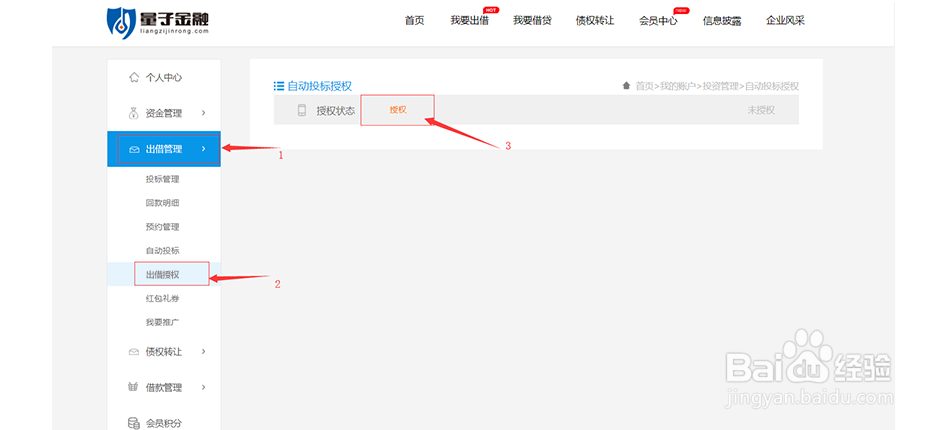Click the home icon beside 个人中心

pyautogui.click(x=134, y=77)
